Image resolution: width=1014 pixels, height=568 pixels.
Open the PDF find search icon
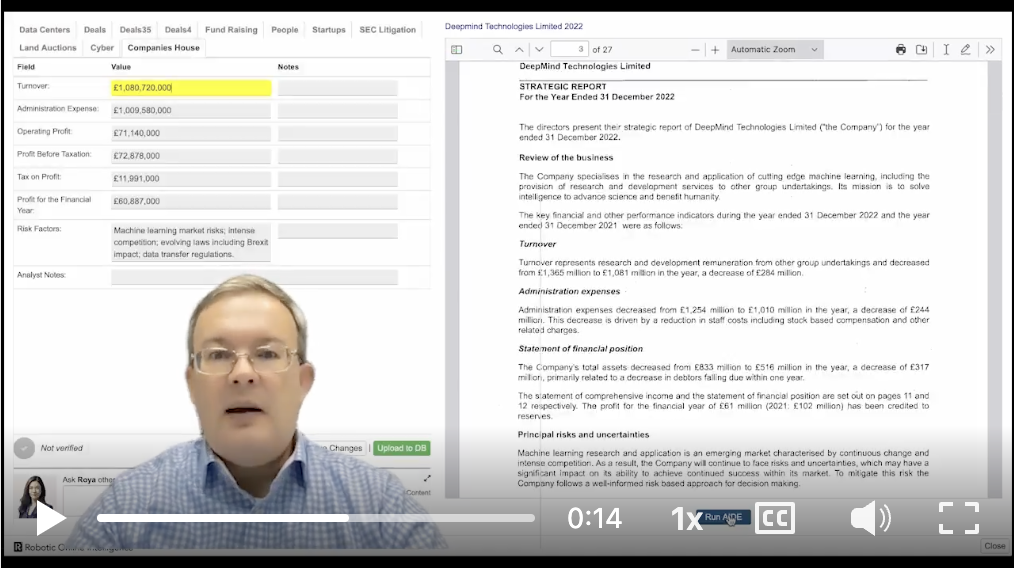[497, 49]
